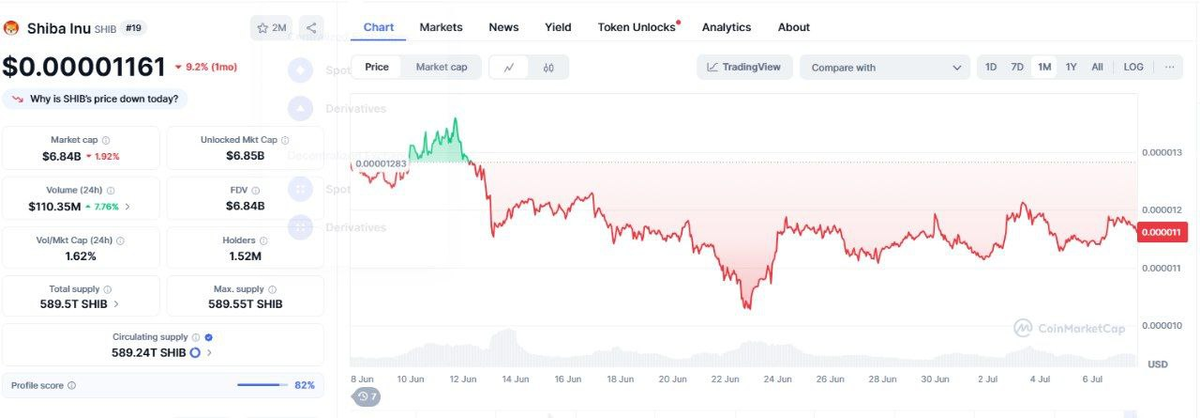The width and height of the screenshot is (1200, 418).
Task: Toggle chart to Market cap view
Action: (441, 67)
